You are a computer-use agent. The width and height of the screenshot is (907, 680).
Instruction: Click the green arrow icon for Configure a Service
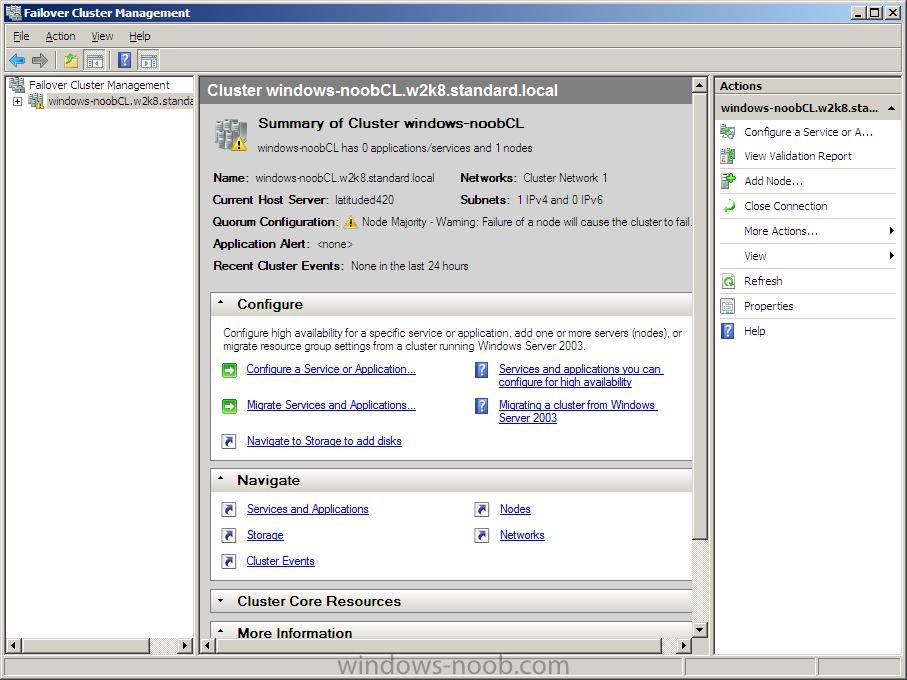point(230,369)
